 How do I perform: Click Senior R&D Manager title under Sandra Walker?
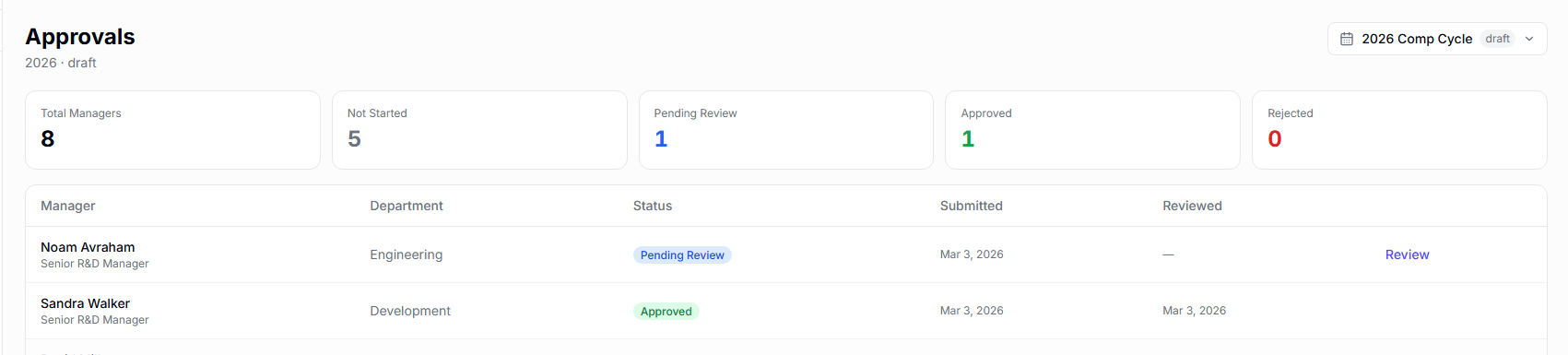[x=95, y=320]
